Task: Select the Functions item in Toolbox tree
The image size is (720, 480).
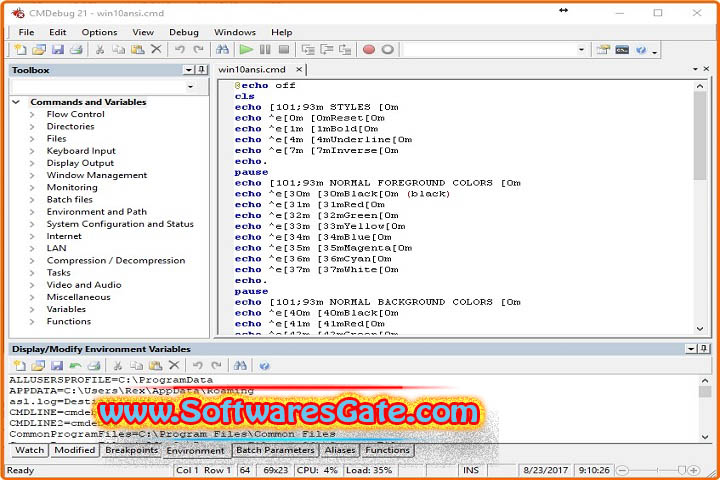Action: (69, 321)
